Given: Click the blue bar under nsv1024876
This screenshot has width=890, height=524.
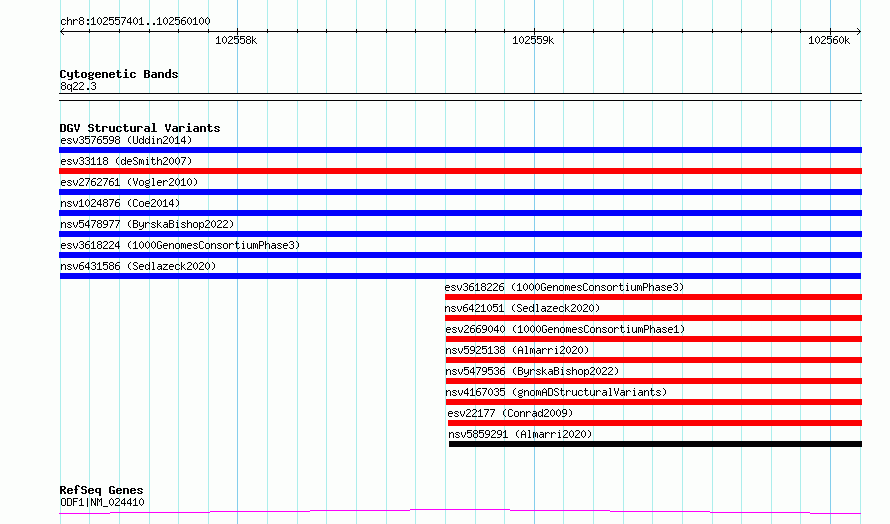Looking at the screenshot, I should coord(460,213).
